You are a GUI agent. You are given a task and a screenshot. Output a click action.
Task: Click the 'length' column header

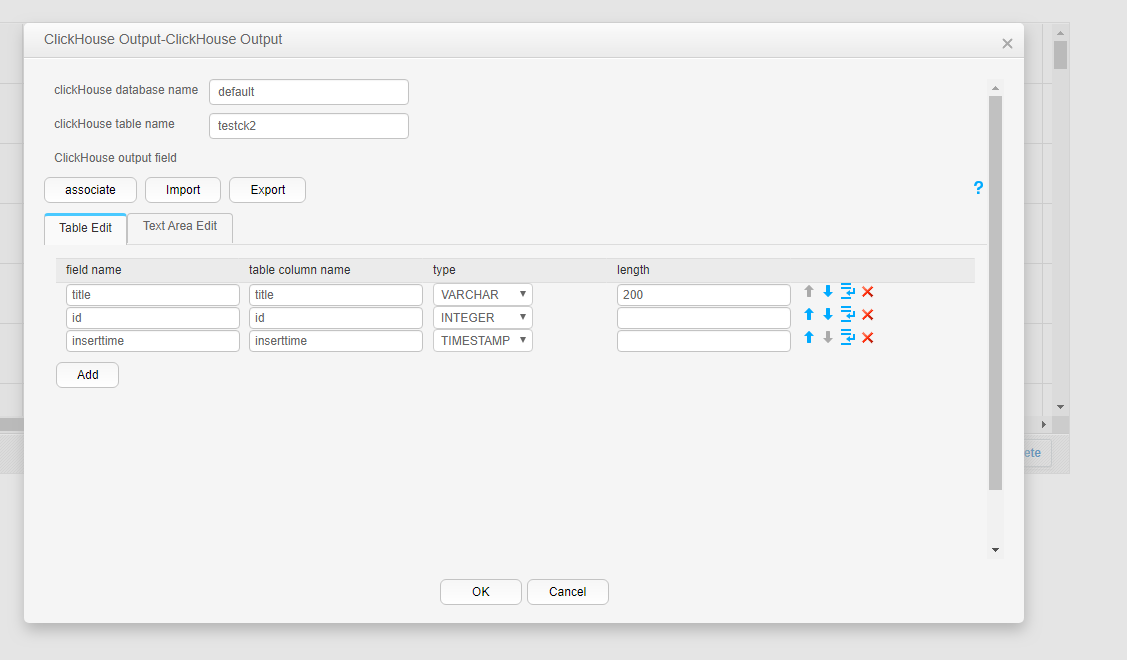[x=633, y=270]
